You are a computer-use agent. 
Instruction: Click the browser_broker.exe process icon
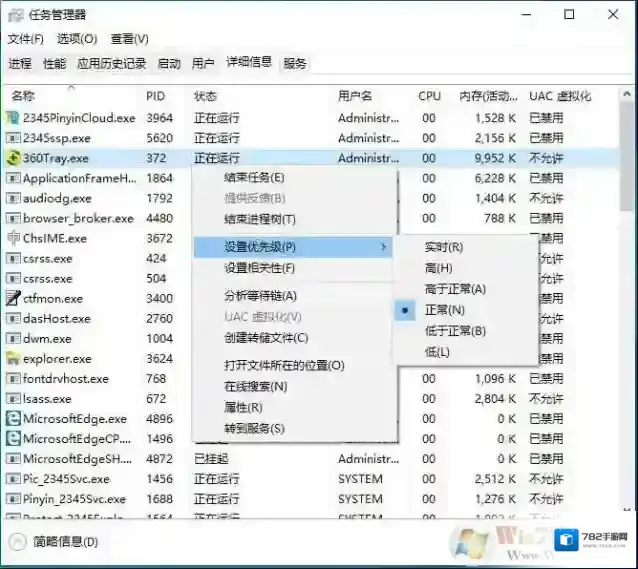coord(13,218)
